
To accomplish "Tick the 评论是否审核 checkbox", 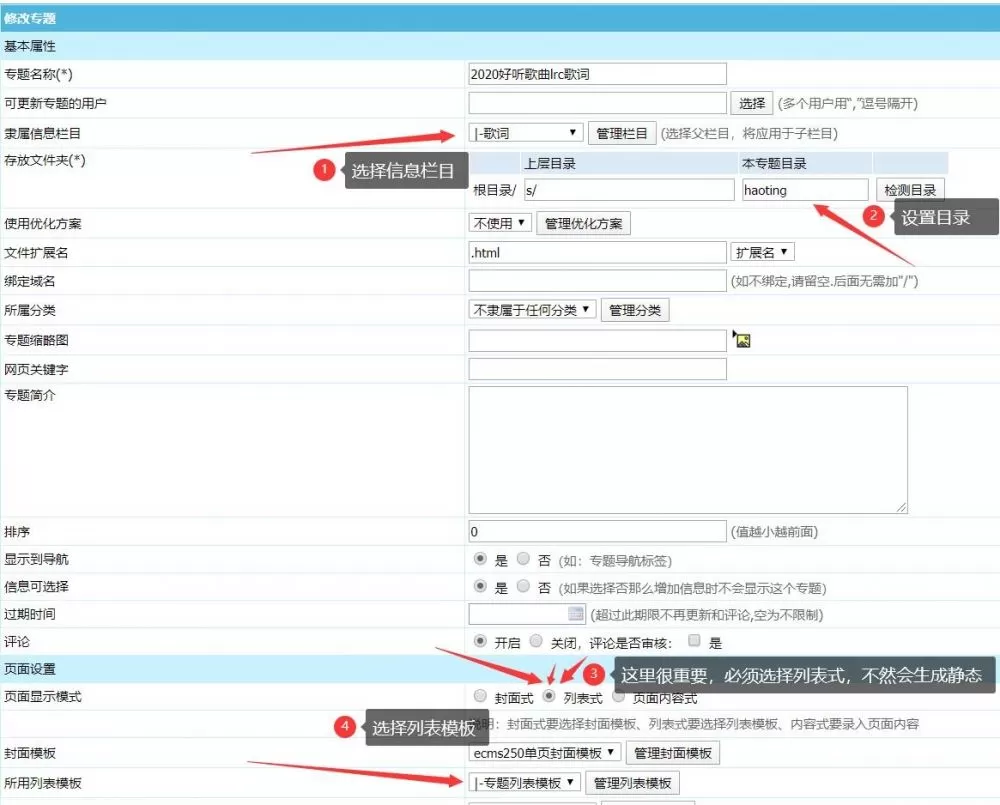I will coord(695,640).
